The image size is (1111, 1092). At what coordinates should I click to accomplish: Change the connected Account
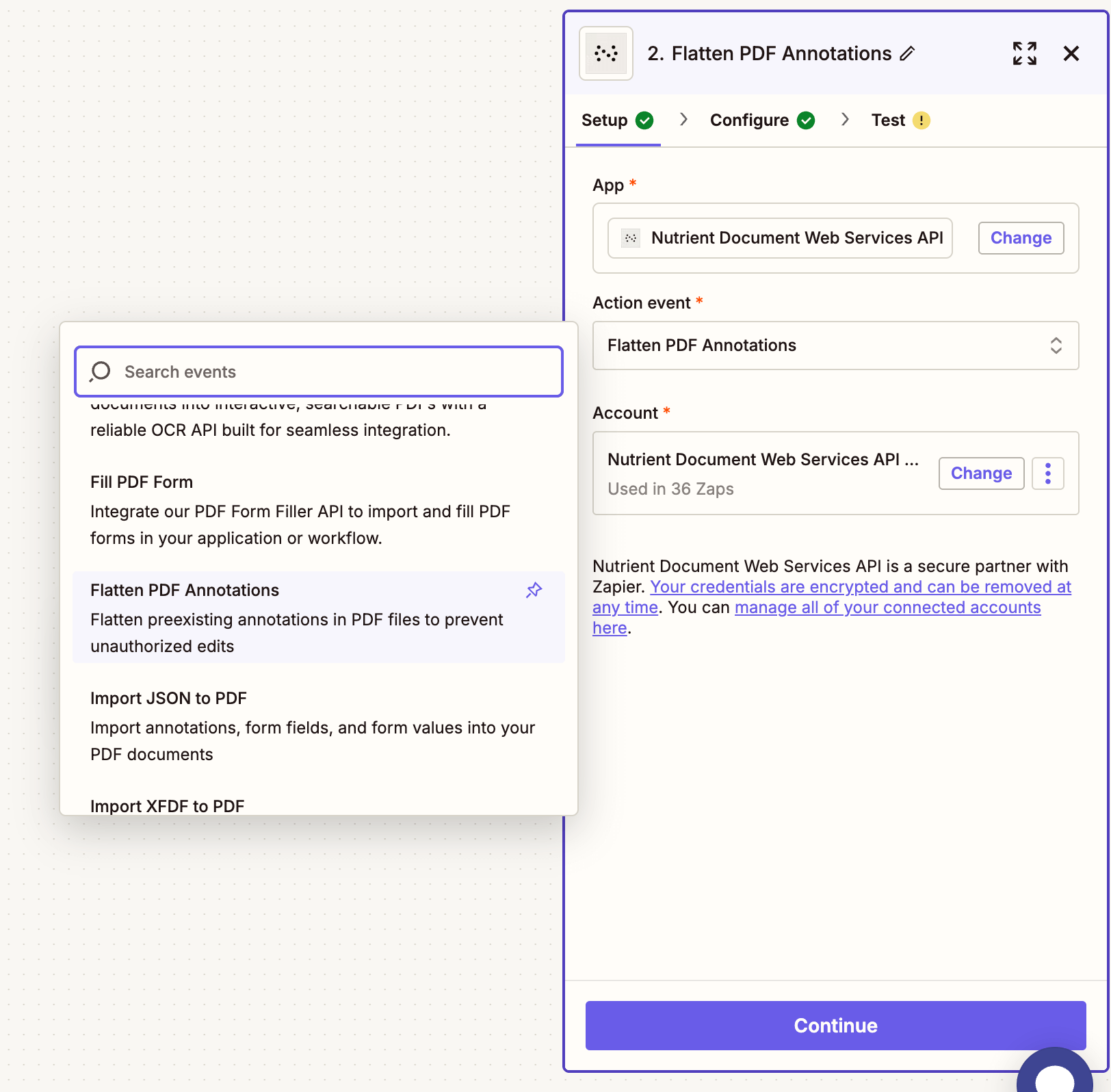pyautogui.click(x=981, y=473)
